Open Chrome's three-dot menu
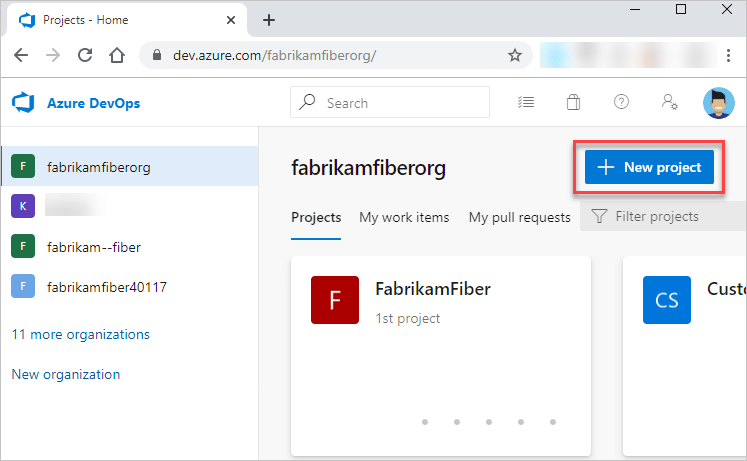This screenshot has height=461, width=747. coord(729,55)
